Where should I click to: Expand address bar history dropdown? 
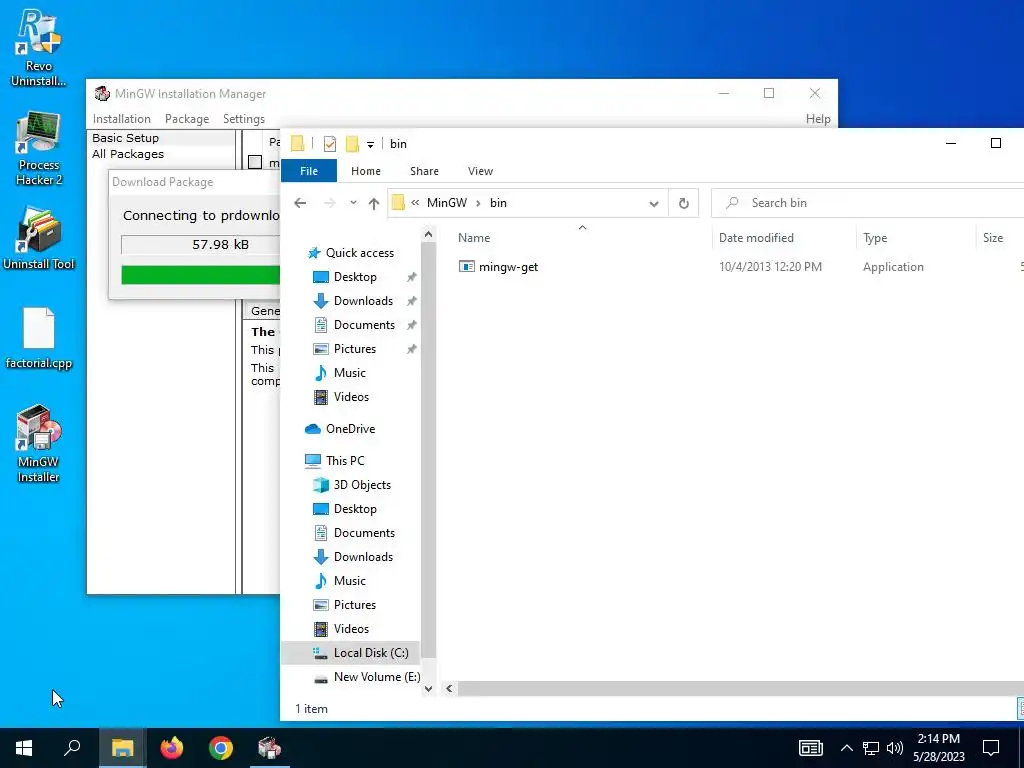click(654, 204)
